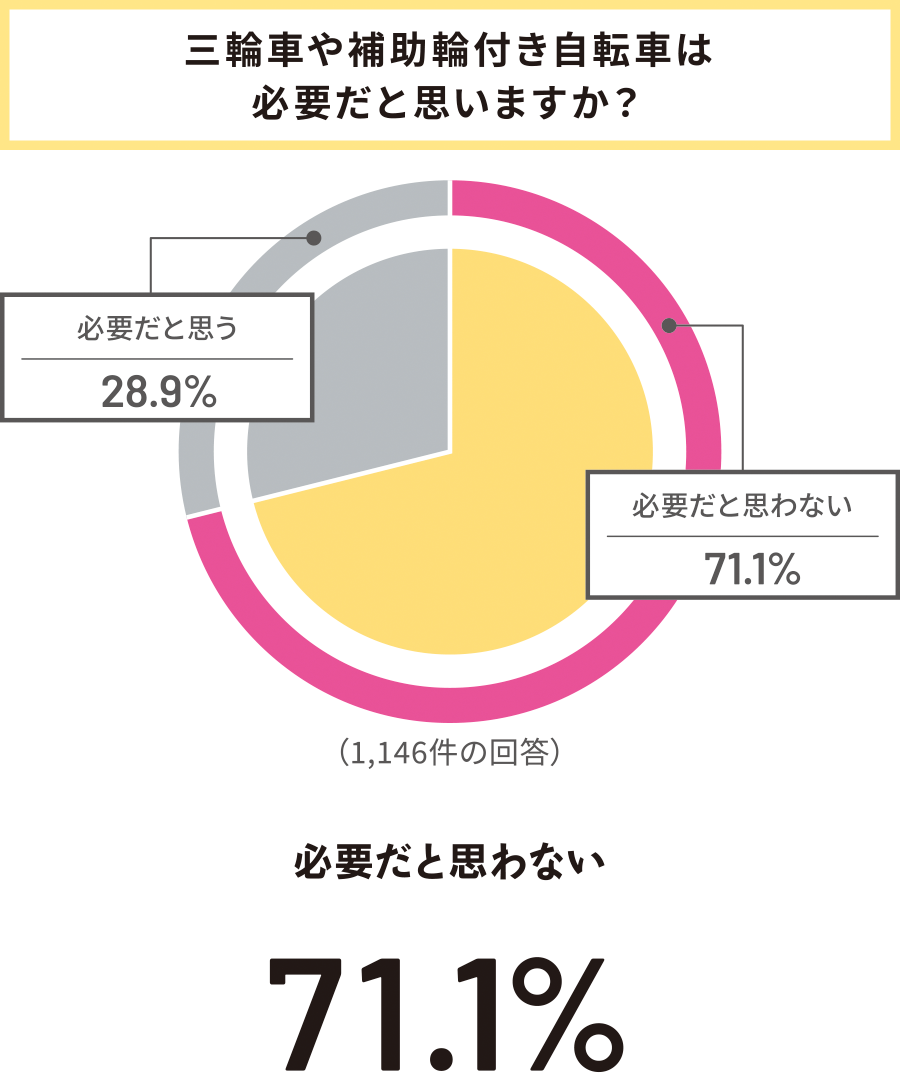Click the dark dot marker on the pink ring
The height and width of the screenshot is (1080, 900).
click(x=669, y=325)
